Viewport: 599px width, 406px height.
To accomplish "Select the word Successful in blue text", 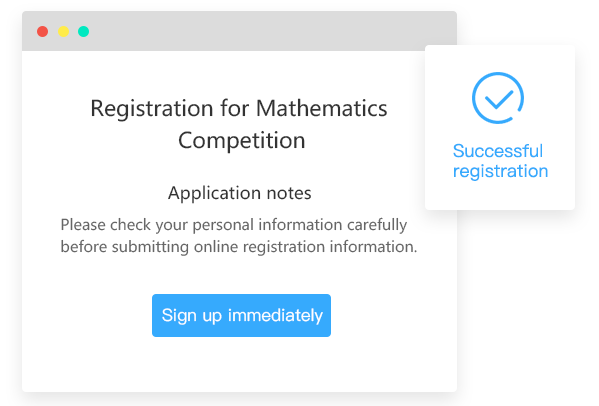I will (498, 151).
